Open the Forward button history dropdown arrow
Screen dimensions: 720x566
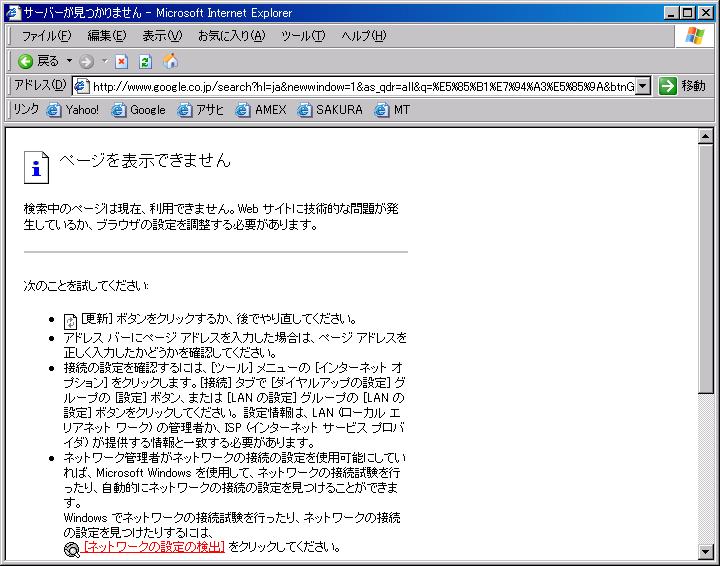(104, 61)
